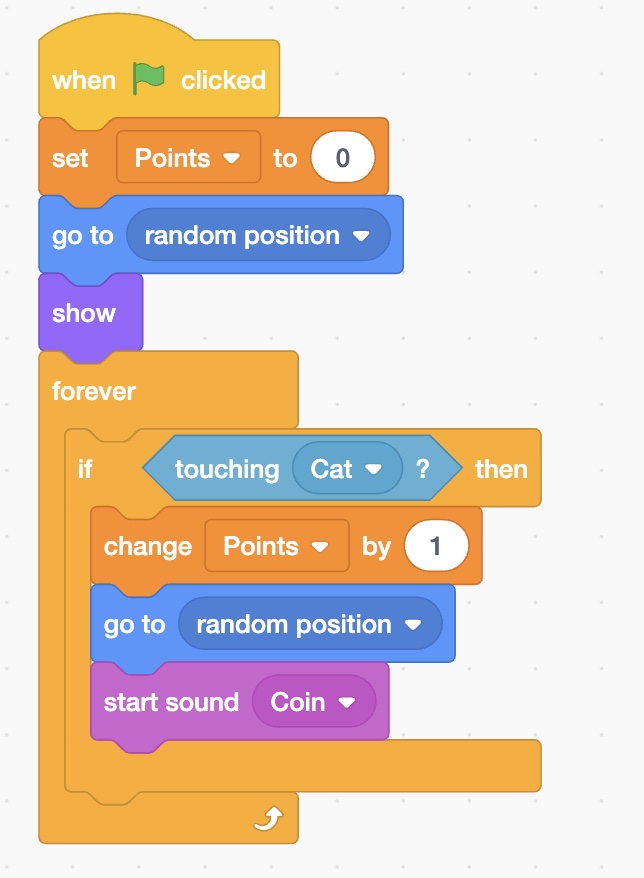The height and width of the screenshot is (878, 644).
Task: Click the start sound block label
Action: point(171,702)
